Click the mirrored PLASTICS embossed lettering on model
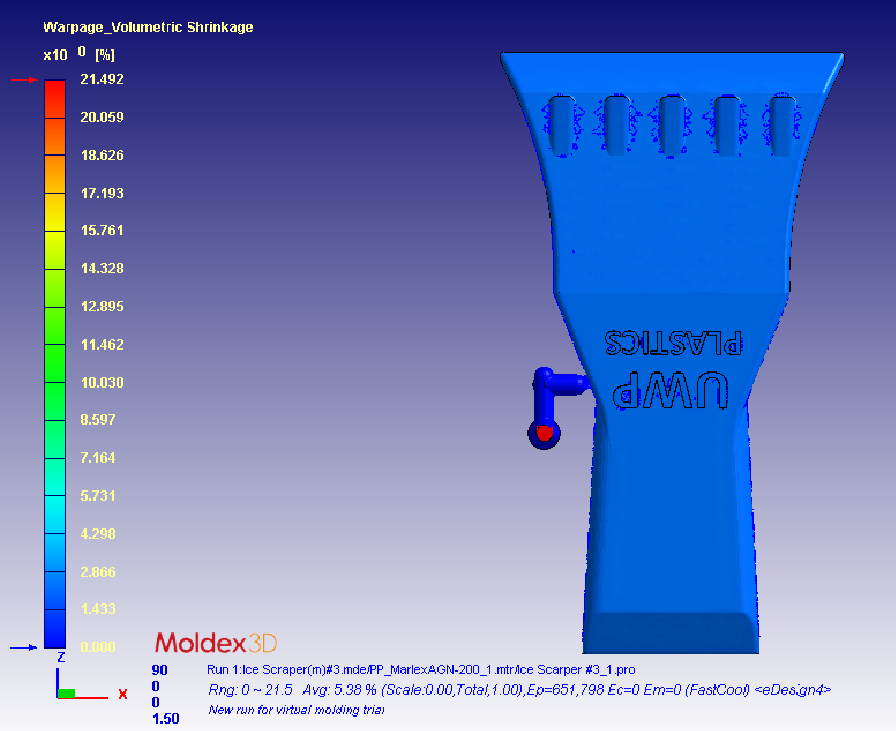This screenshot has height=731, width=896. pyautogui.click(x=673, y=342)
